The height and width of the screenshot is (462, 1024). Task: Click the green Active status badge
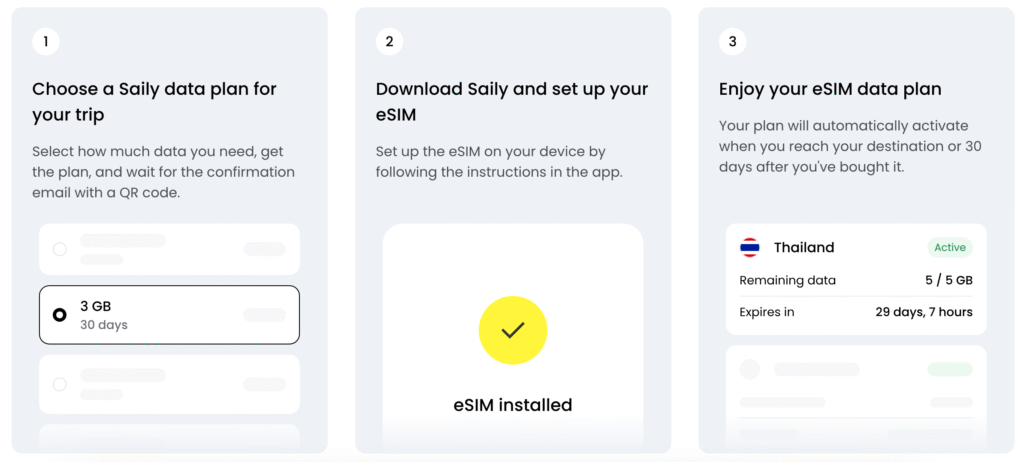(949, 248)
